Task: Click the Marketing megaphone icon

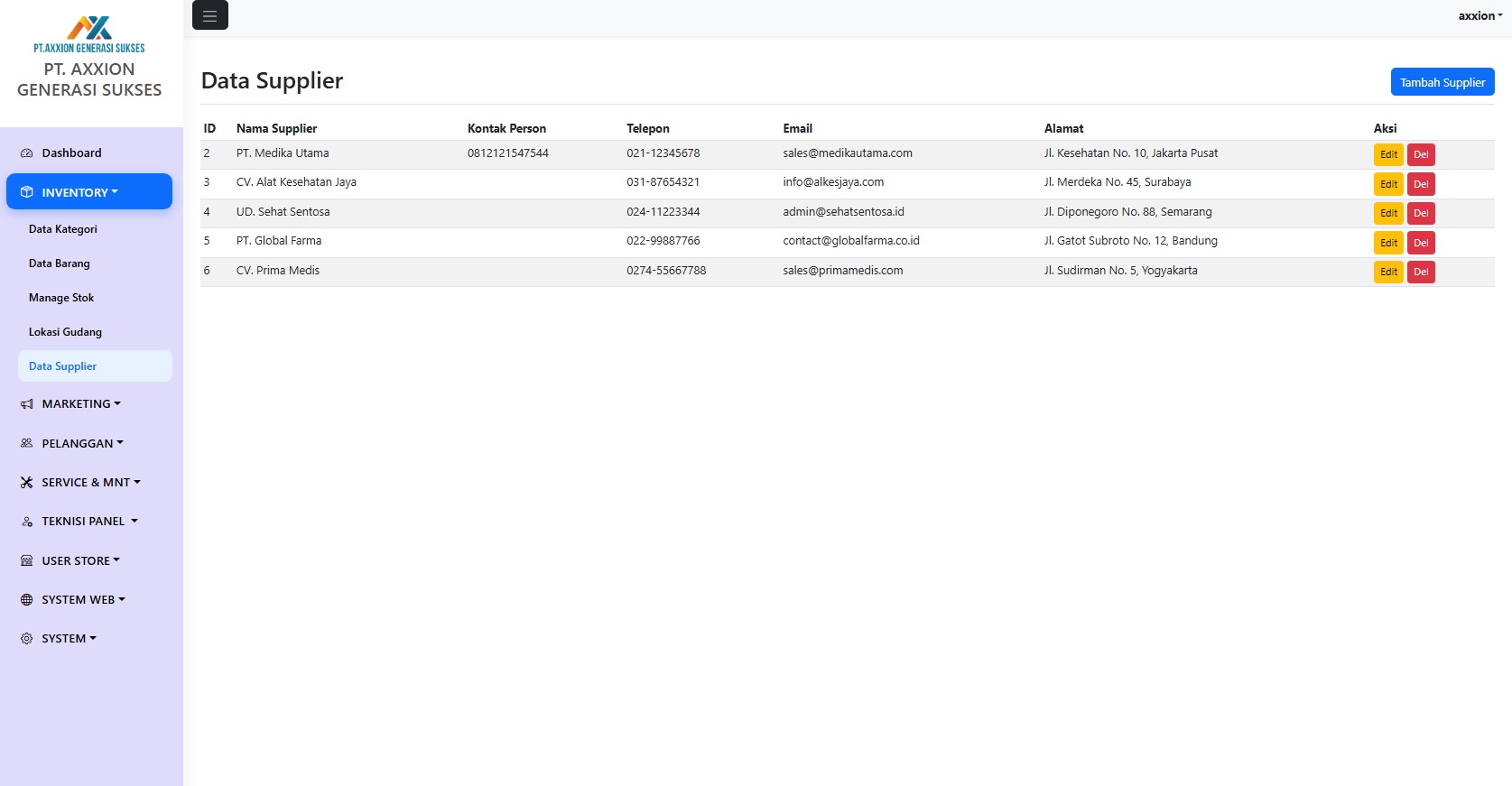Action: point(27,404)
